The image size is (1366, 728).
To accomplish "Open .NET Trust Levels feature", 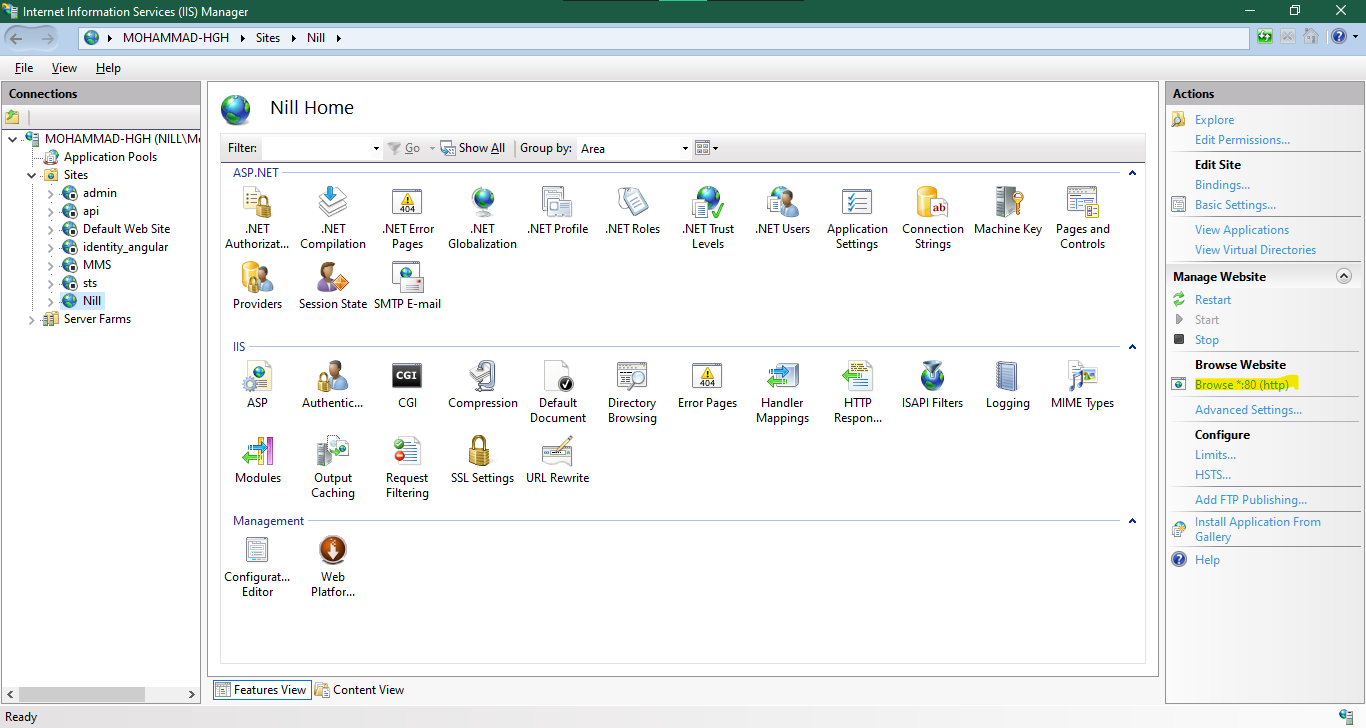I will click(708, 218).
